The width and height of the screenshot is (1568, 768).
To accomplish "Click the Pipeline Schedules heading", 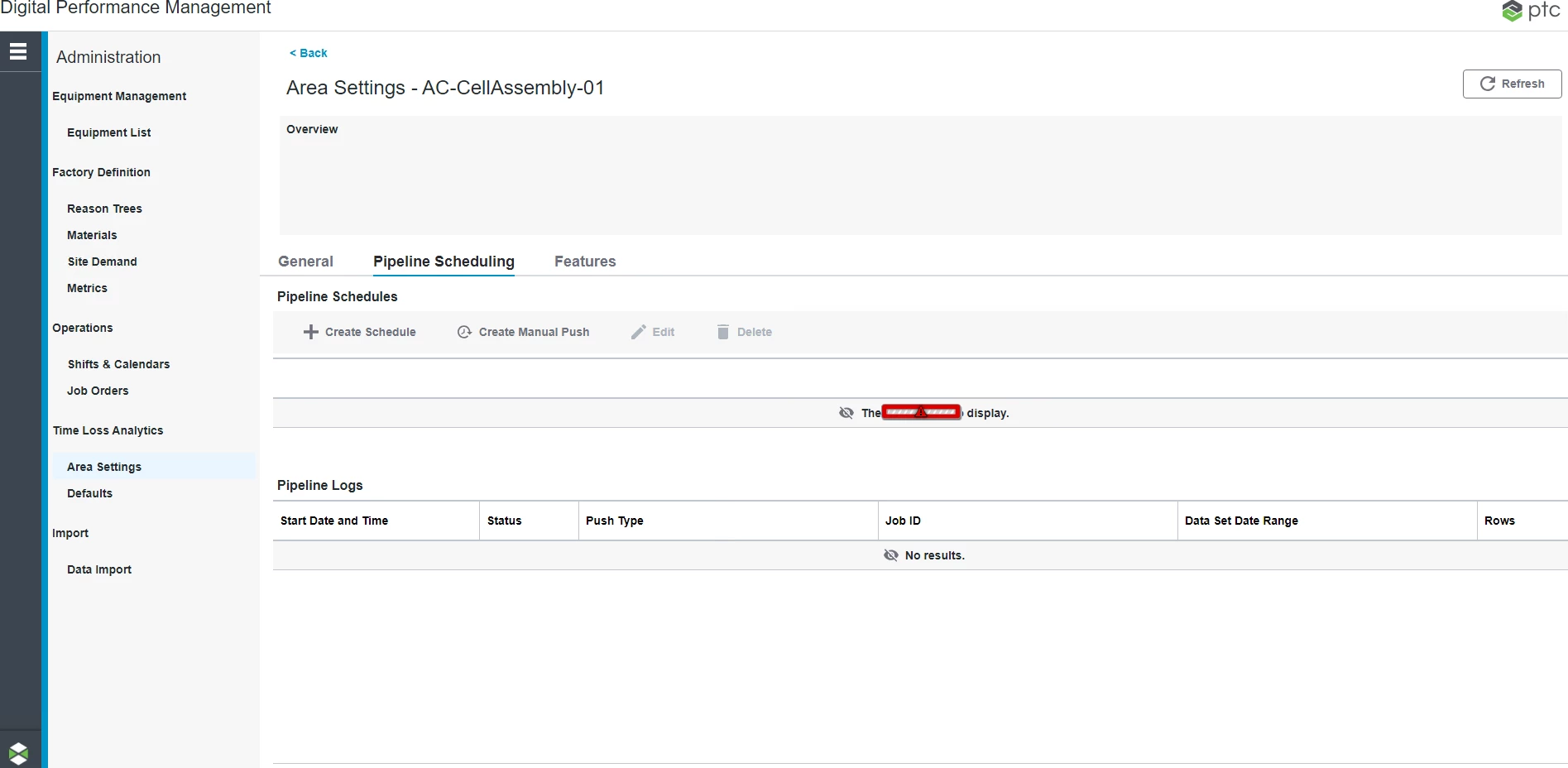I will 337,296.
